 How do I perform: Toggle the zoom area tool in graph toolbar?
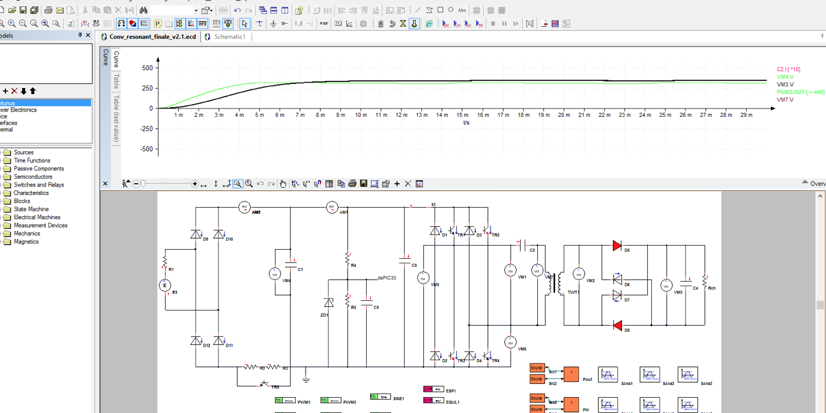pyautogui.click(x=237, y=184)
